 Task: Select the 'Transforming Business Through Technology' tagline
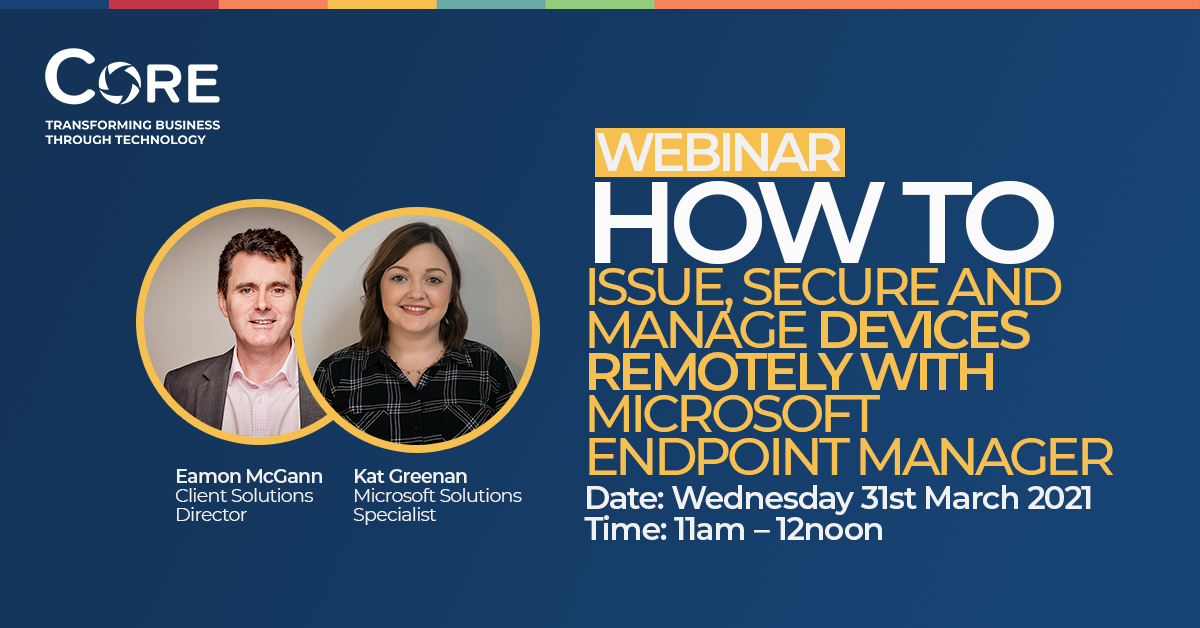[x=132, y=132]
